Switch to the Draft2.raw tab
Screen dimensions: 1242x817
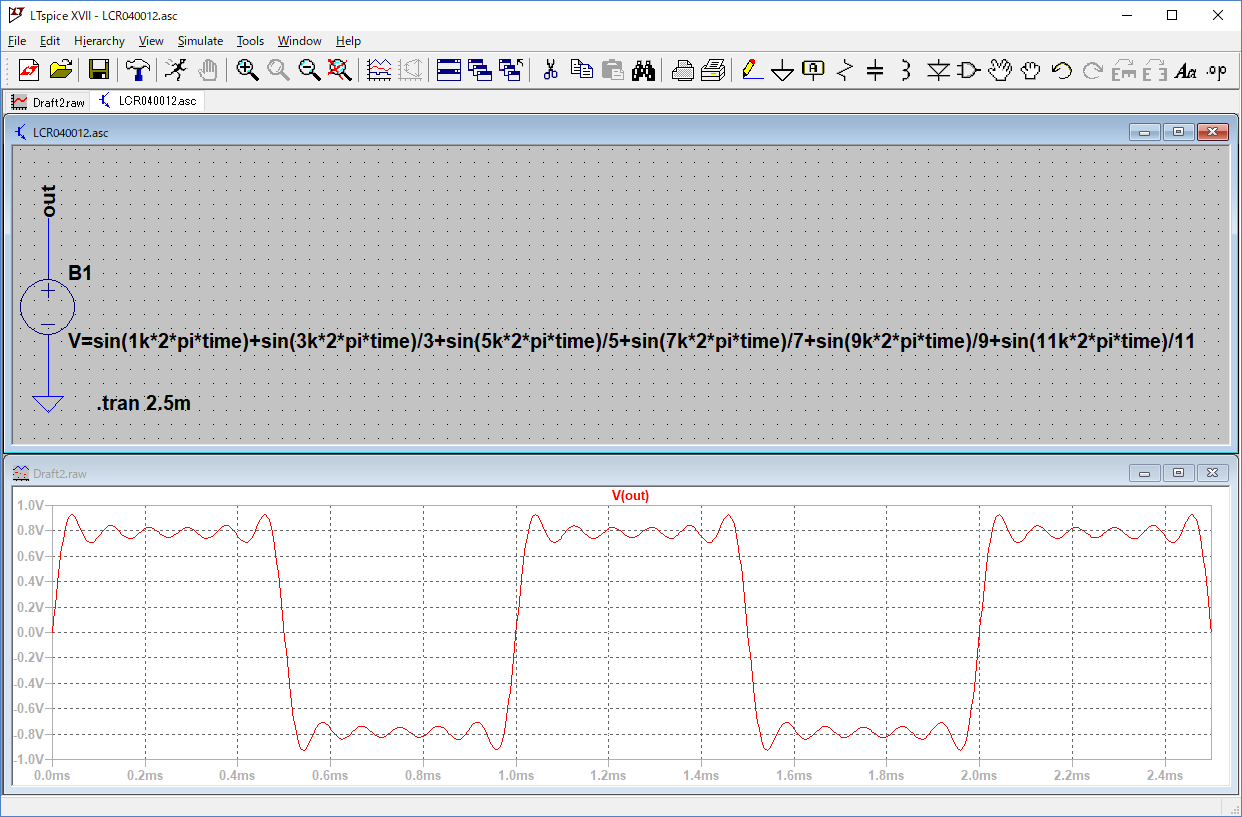point(47,101)
